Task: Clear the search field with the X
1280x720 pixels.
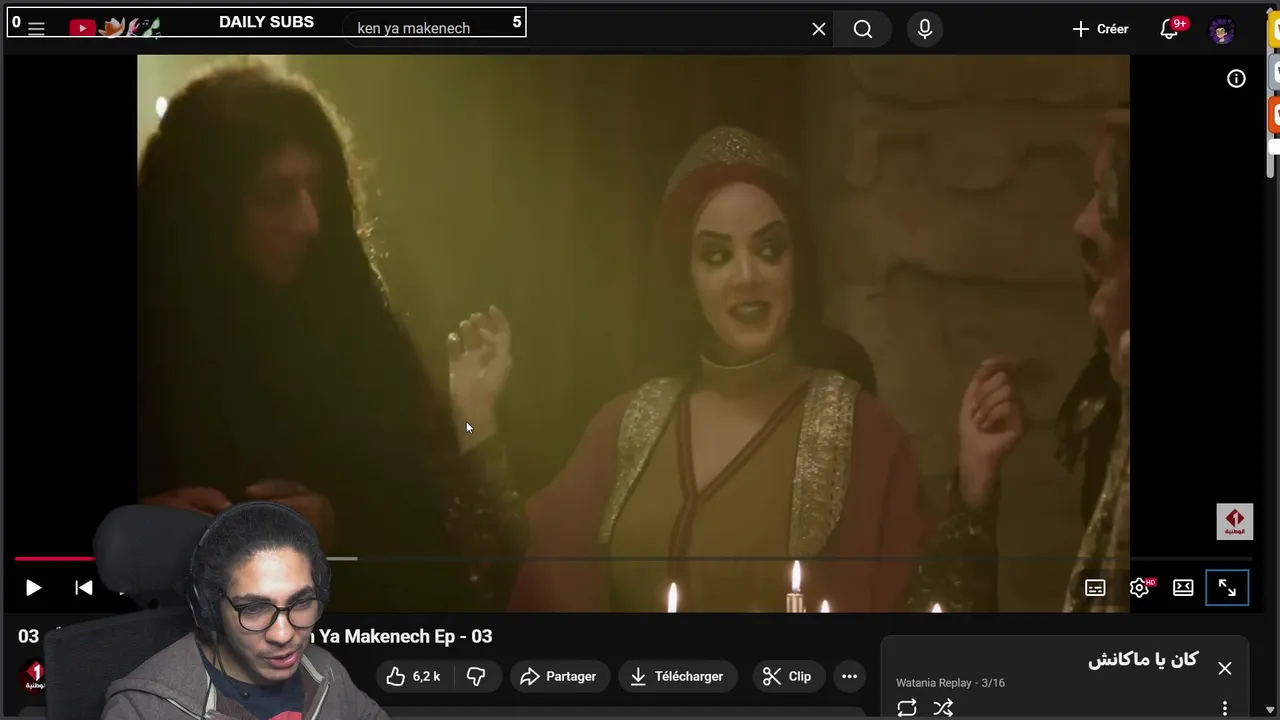Action: (x=819, y=29)
